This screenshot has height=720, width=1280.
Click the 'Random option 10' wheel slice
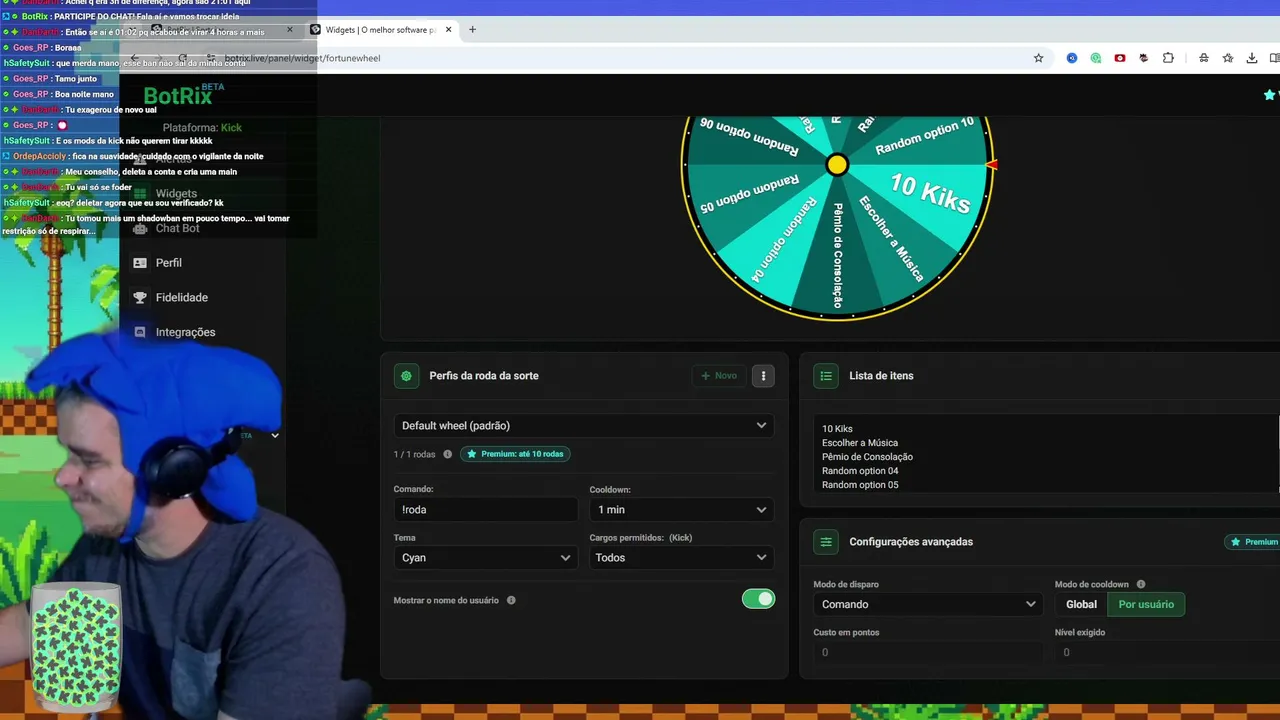(x=924, y=136)
